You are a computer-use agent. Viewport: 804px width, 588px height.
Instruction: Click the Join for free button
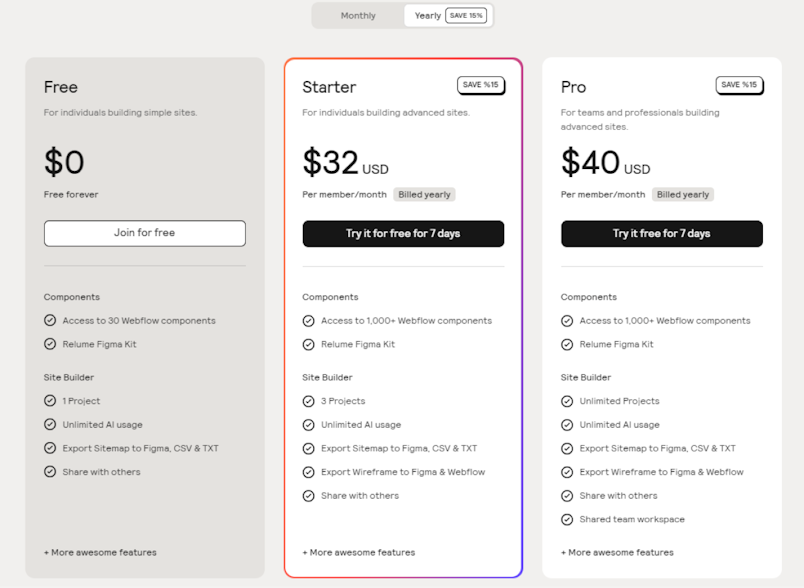(145, 233)
